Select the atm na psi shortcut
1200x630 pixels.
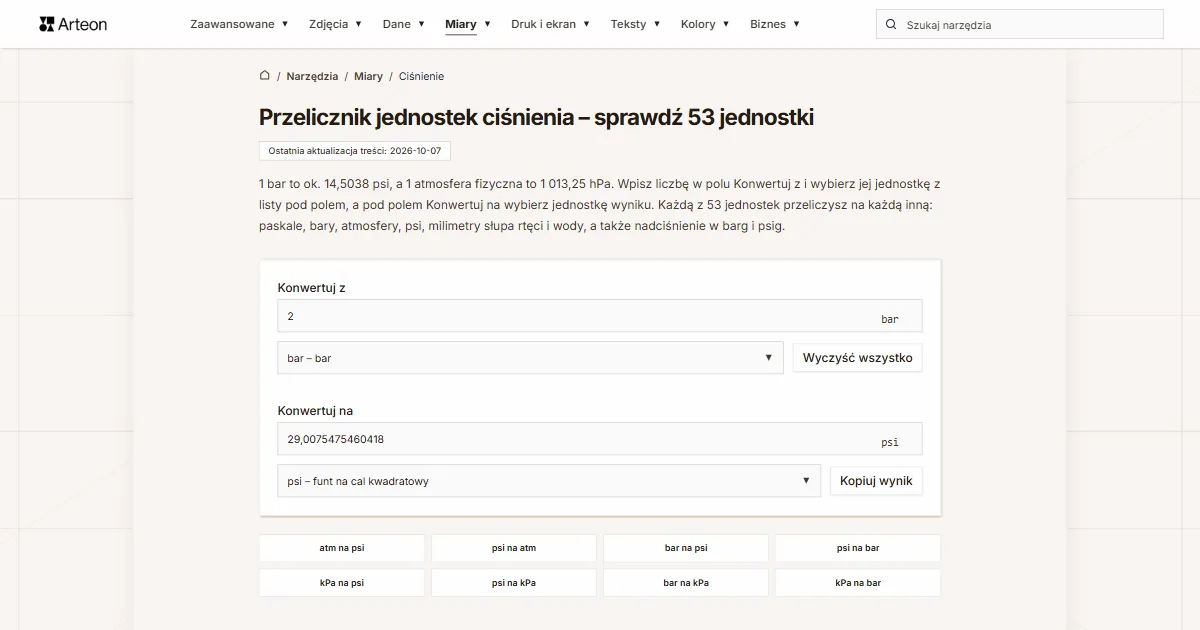tap(342, 548)
